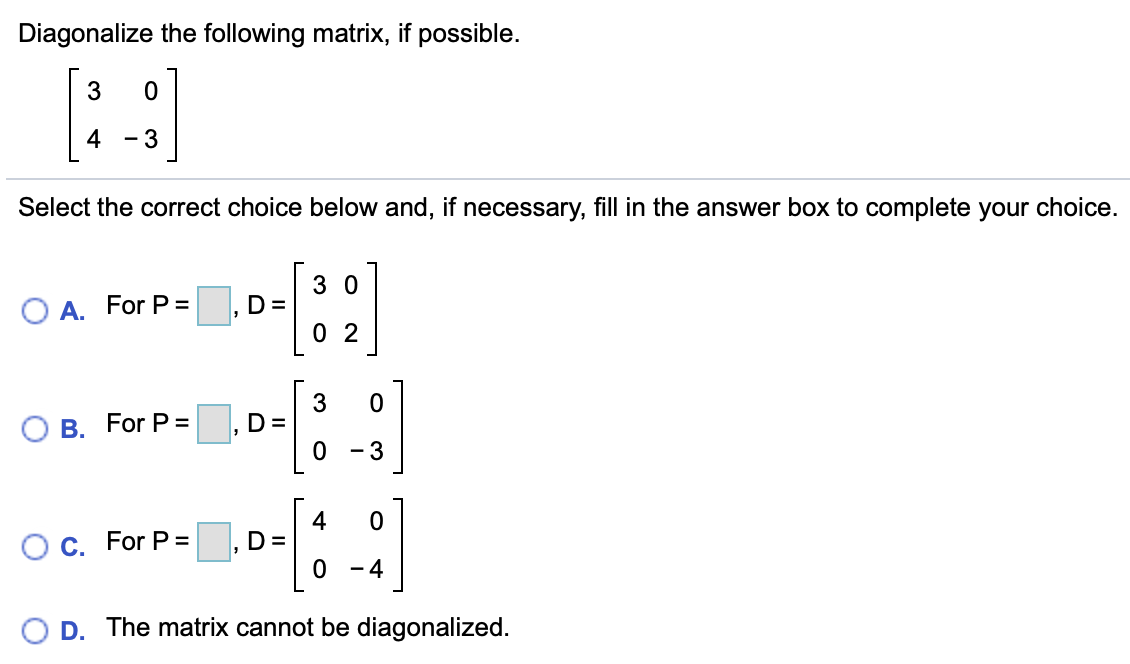This screenshot has height=664, width=1130.
Task: Click the entry '4' in the given matrix
Action: (x=95, y=137)
